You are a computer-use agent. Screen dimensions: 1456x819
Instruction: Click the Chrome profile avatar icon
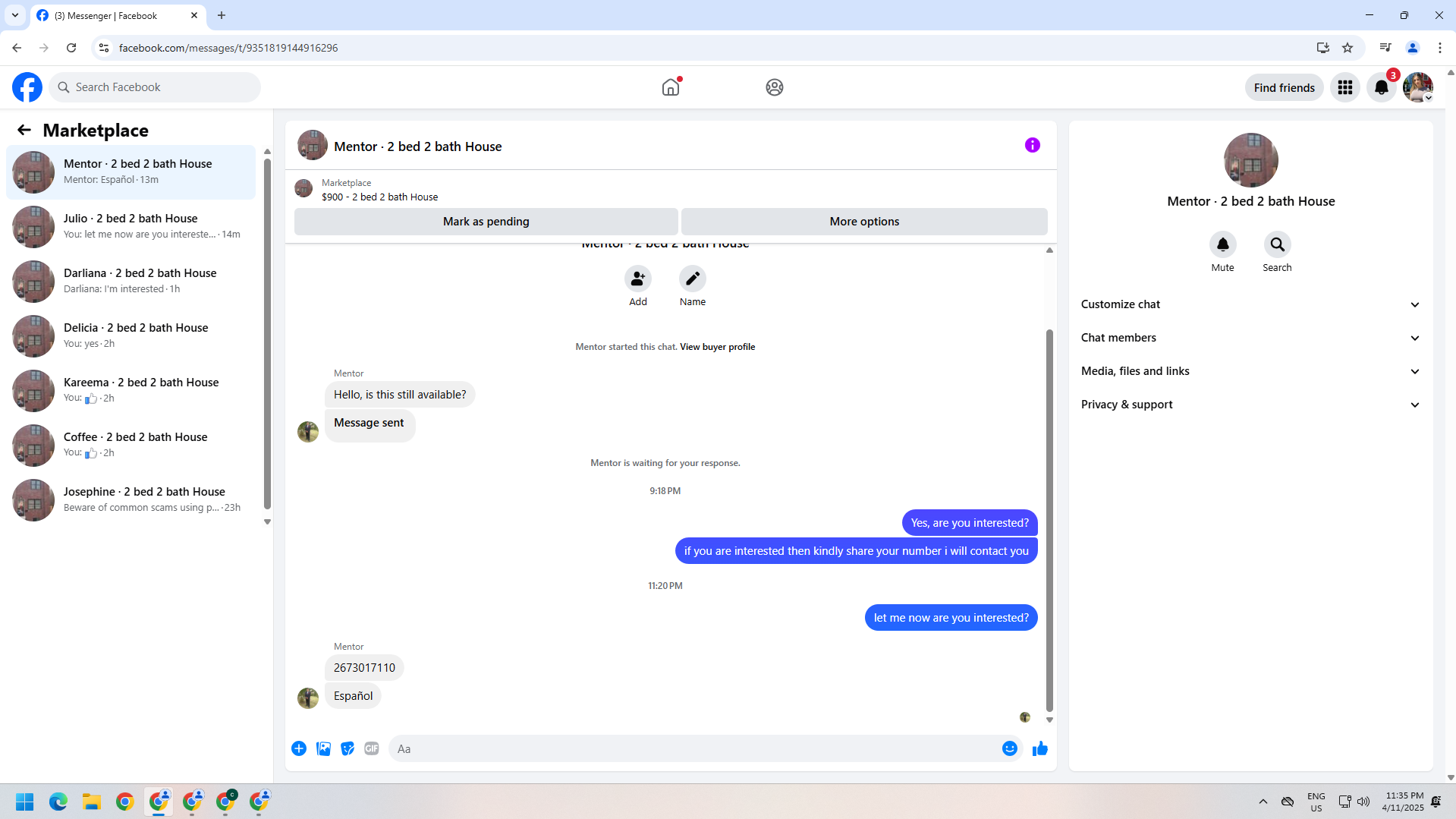pyautogui.click(x=1413, y=48)
